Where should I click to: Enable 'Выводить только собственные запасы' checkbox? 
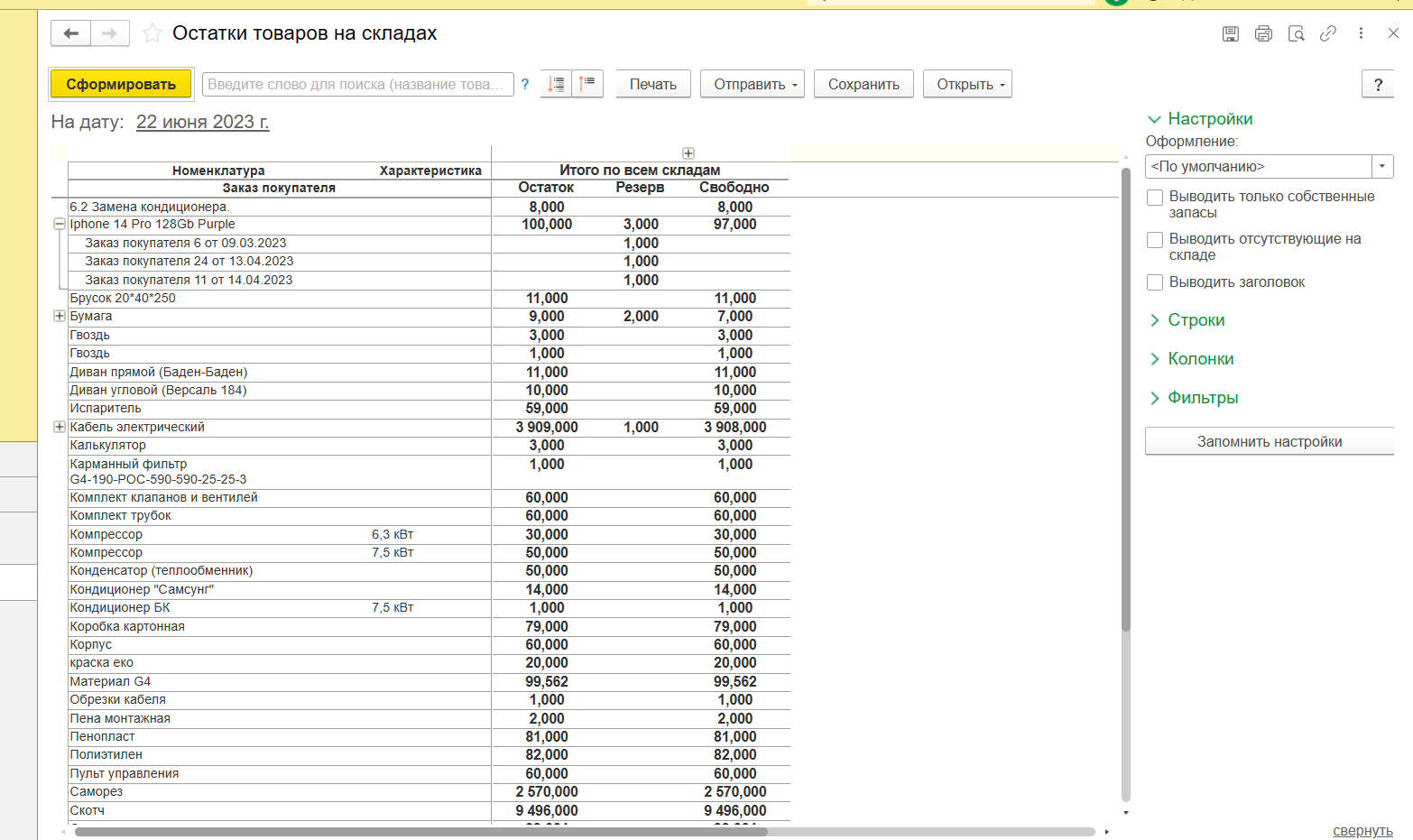point(1155,198)
